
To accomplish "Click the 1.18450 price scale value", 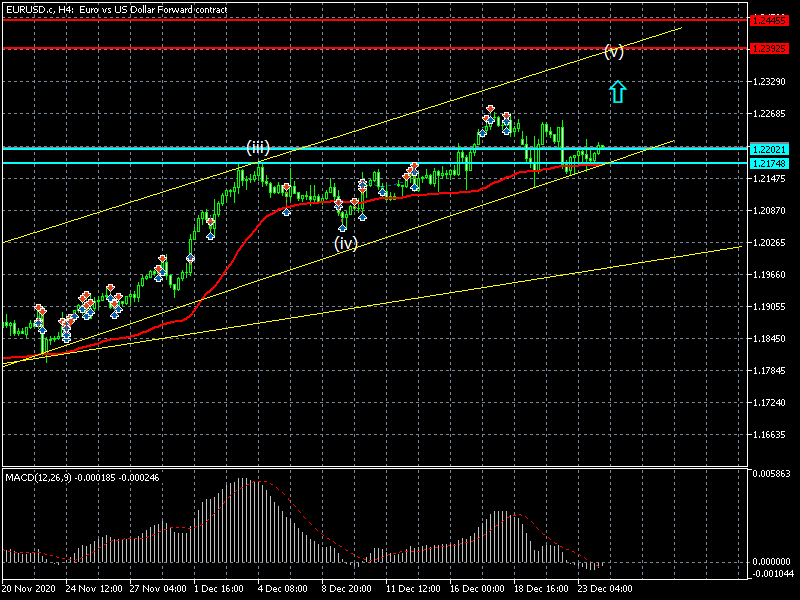I will coord(770,339).
